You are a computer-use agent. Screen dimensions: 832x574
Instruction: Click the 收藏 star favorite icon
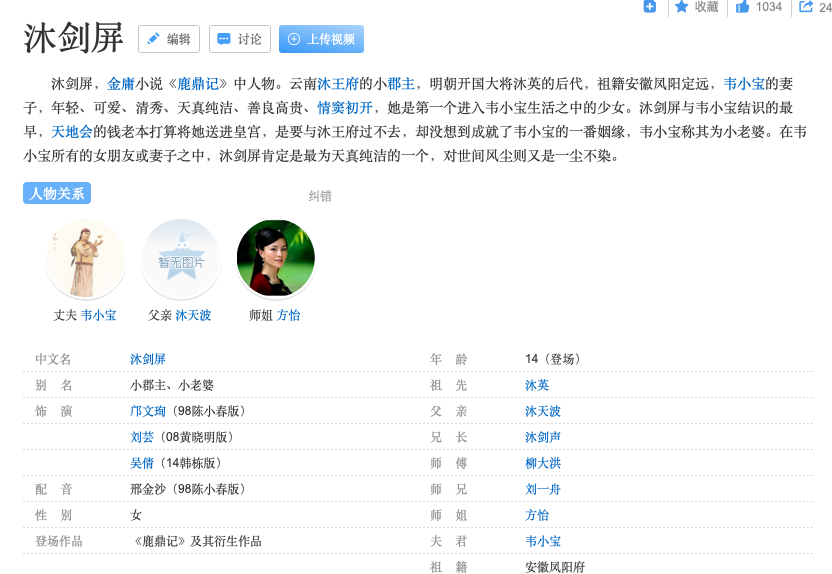[x=682, y=6]
